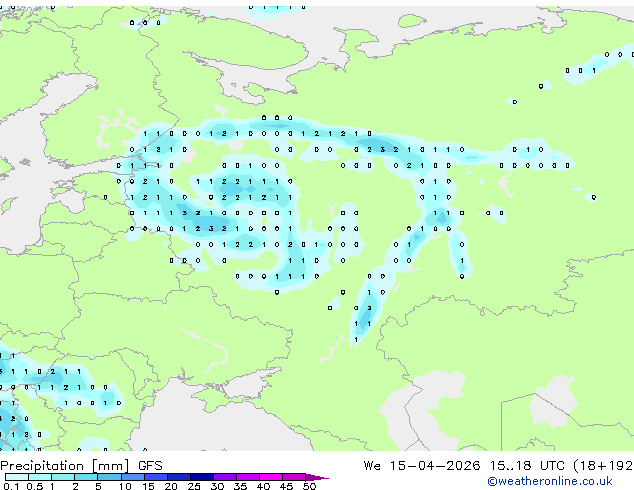The height and width of the screenshot is (490, 634).
Task: Pick the 5–10 mm light blue legend swatch
Action: tap(109, 477)
